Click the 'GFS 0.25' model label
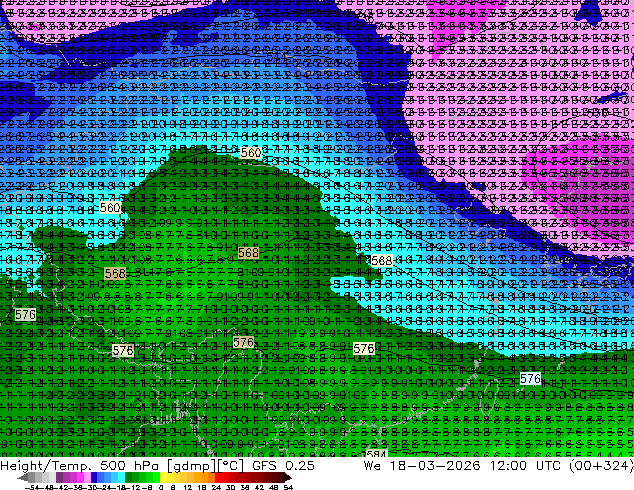The image size is (634, 490). pos(283,466)
